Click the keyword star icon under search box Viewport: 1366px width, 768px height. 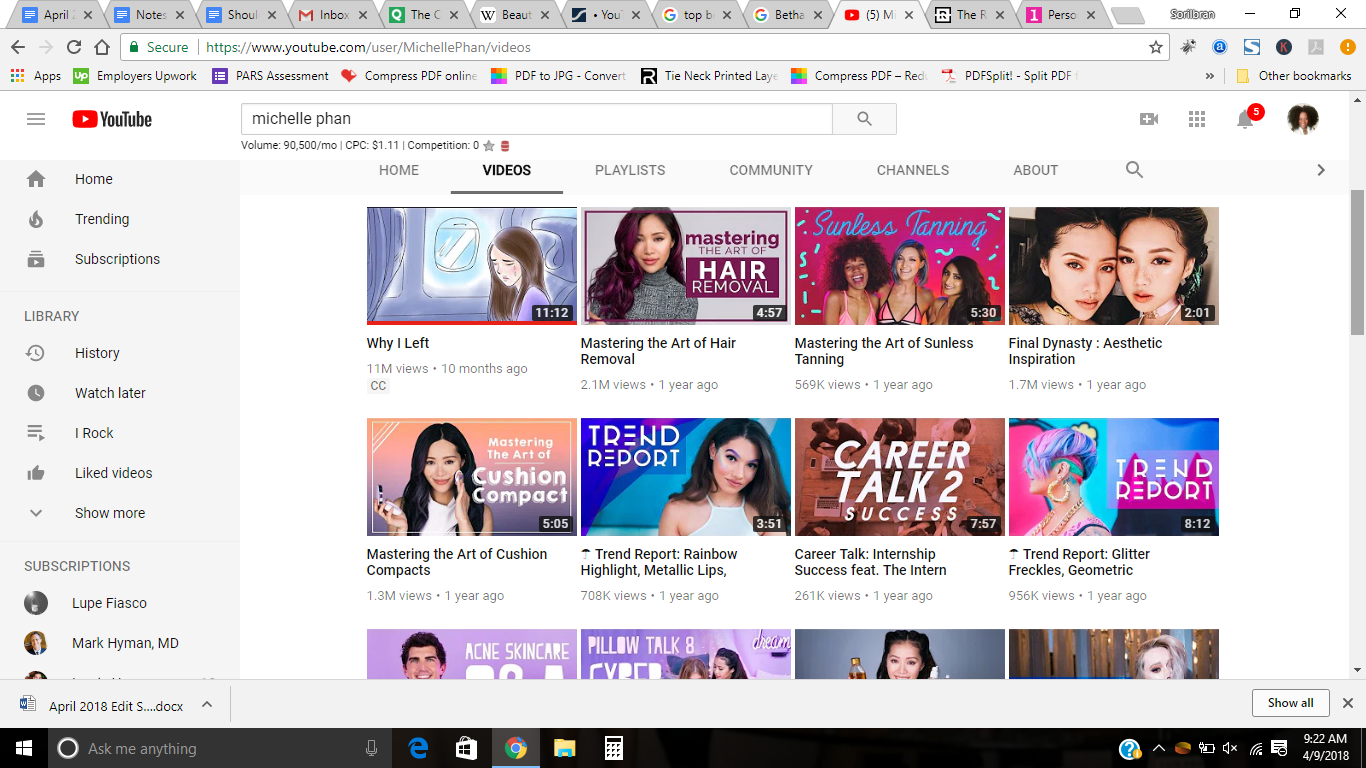(x=489, y=146)
